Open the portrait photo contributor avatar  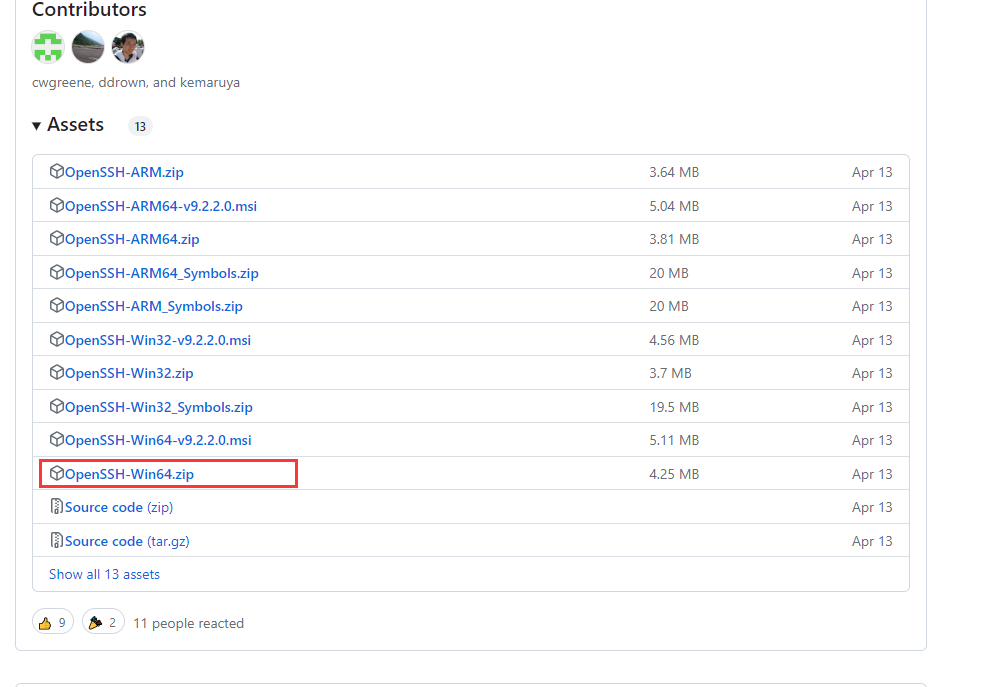pos(128,47)
